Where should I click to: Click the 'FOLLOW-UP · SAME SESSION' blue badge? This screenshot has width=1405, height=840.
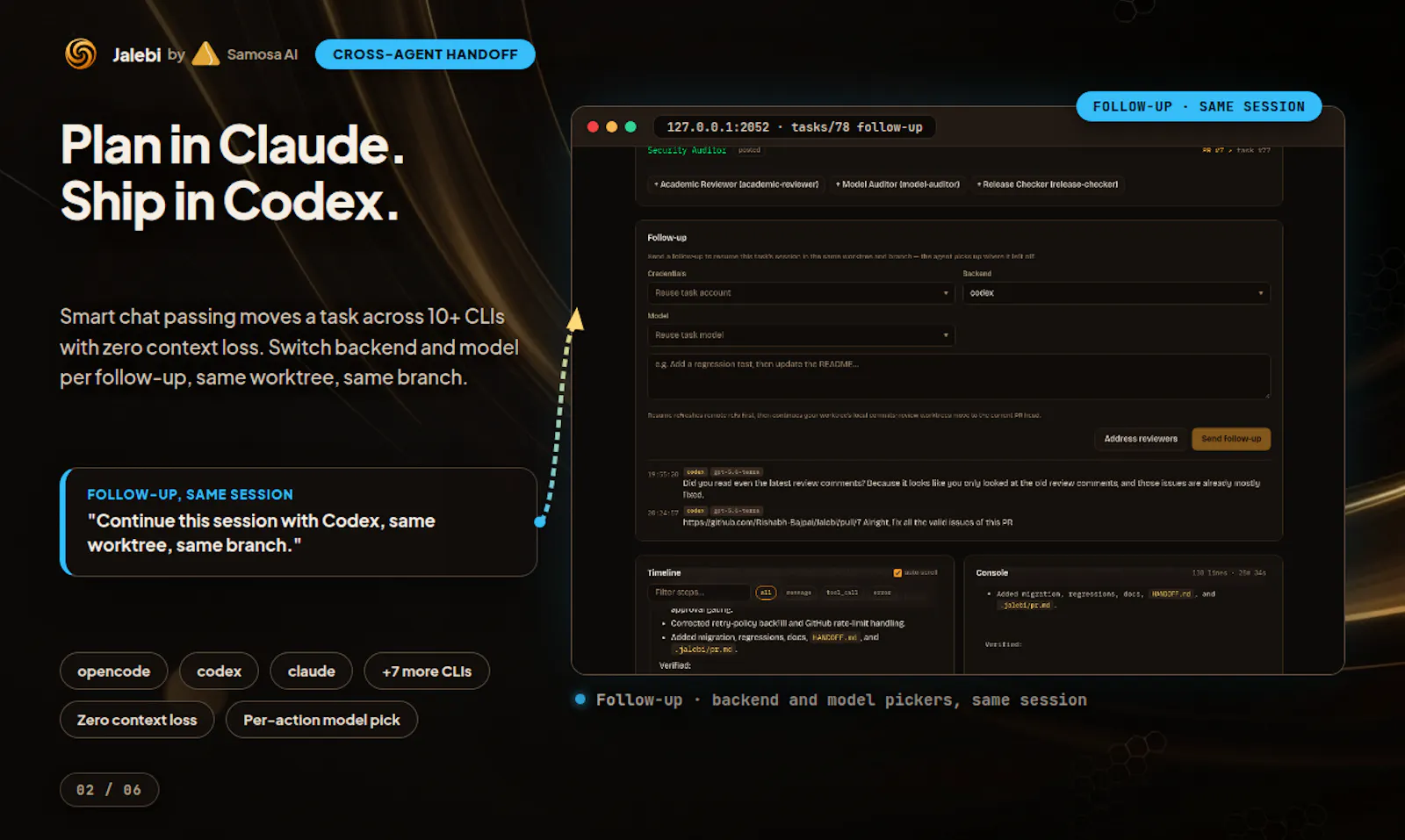pyautogui.click(x=1199, y=106)
